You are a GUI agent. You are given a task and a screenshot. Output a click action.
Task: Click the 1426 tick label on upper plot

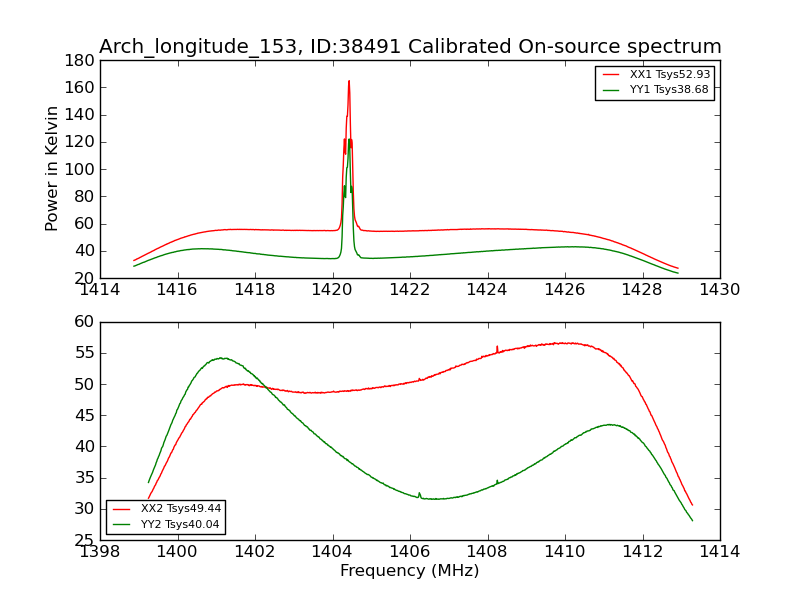point(565,290)
